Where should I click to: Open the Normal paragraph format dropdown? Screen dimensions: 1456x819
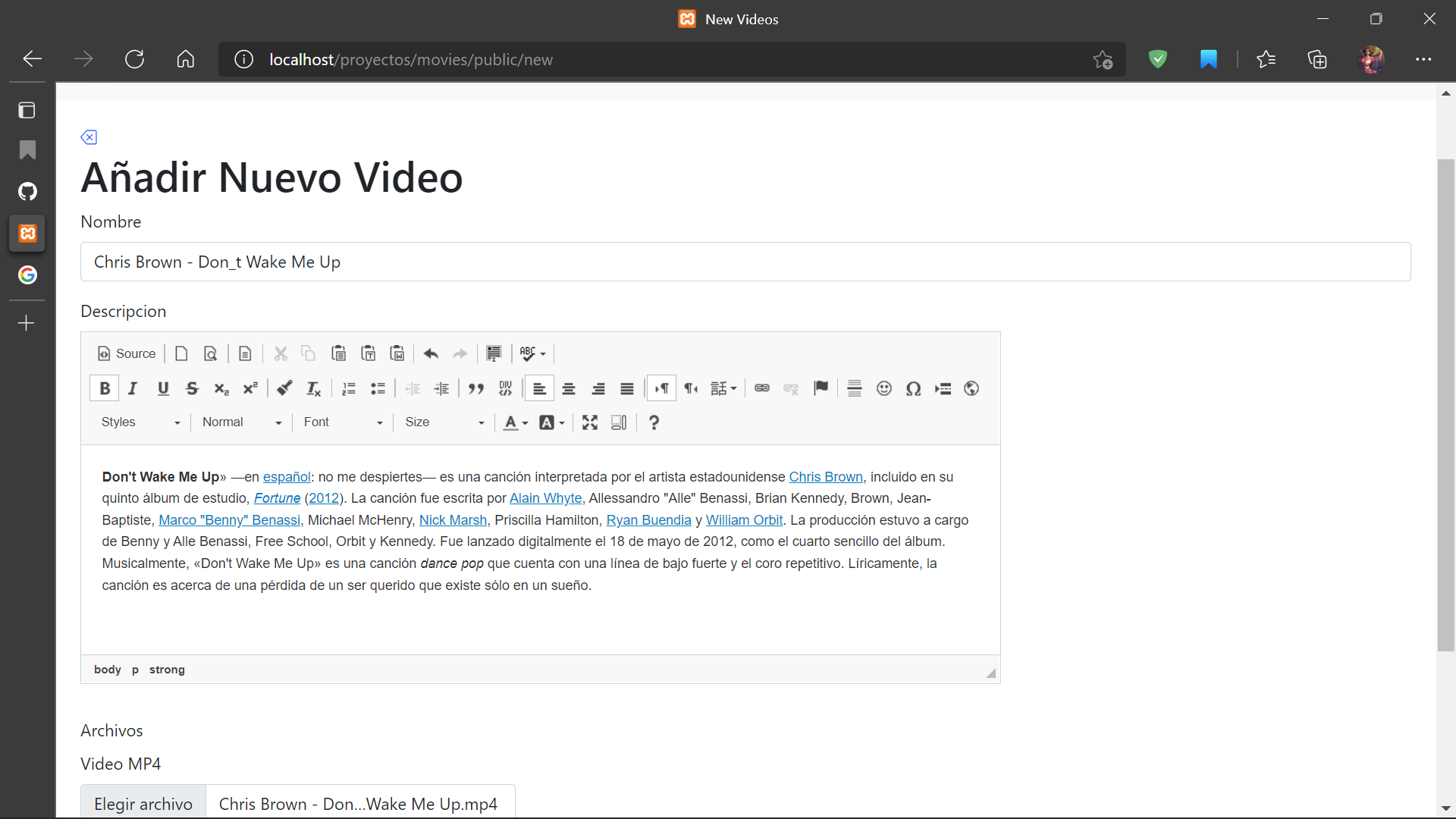(x=241, y=422)
